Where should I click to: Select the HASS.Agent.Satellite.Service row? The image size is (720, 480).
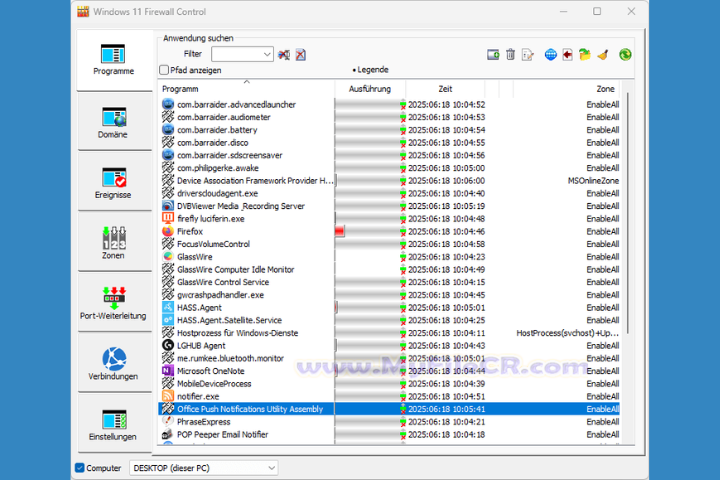389,320
